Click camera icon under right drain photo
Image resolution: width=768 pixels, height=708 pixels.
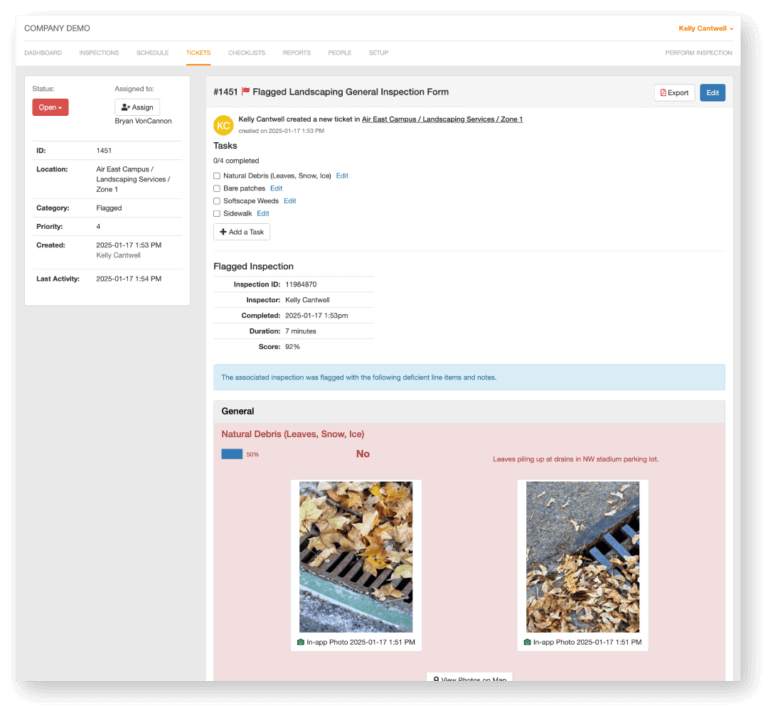(527, 642)
